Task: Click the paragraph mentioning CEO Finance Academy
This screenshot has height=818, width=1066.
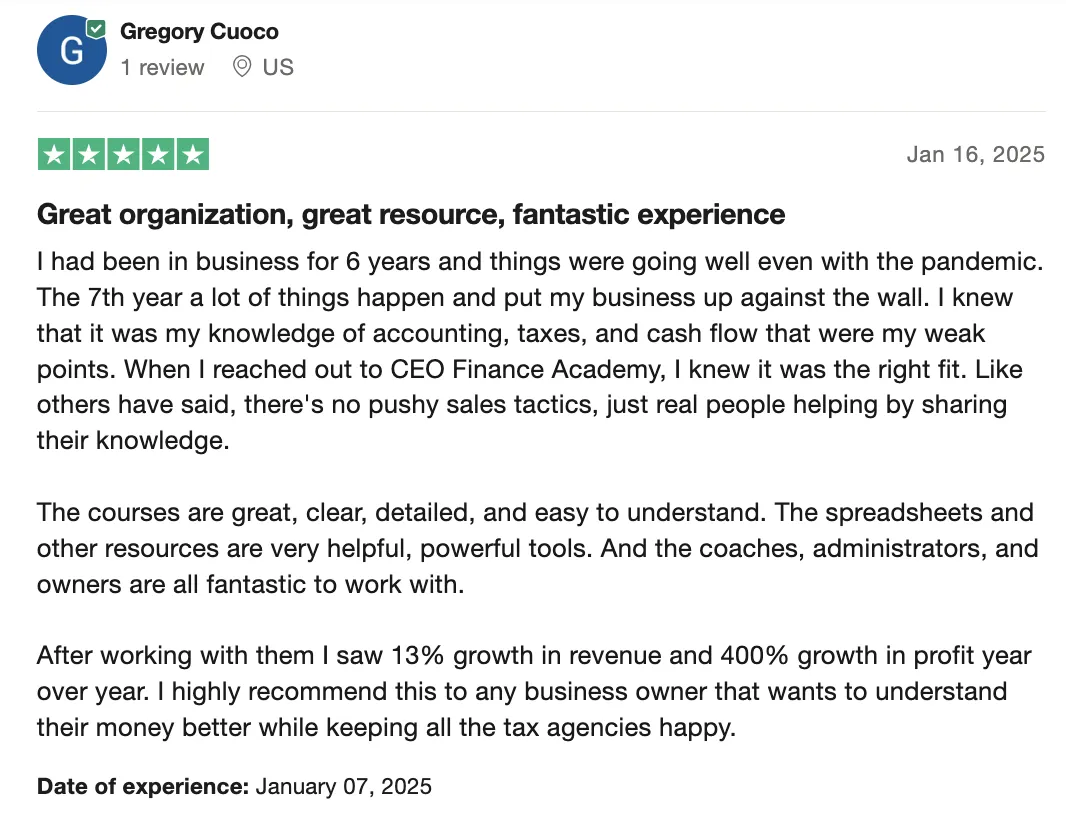Action: tap(540, 351)
